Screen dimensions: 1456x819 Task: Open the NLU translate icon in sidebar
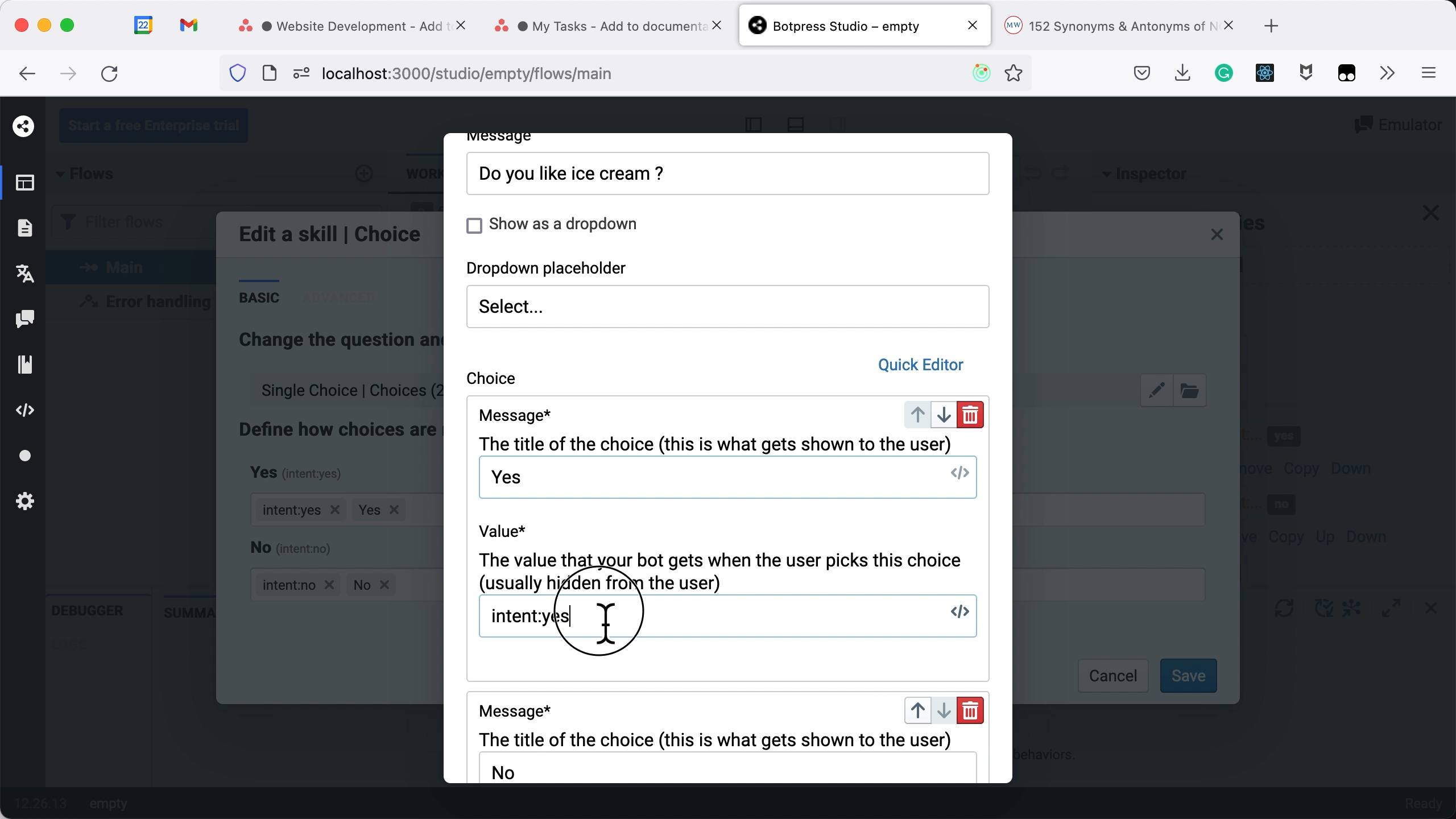24,274
